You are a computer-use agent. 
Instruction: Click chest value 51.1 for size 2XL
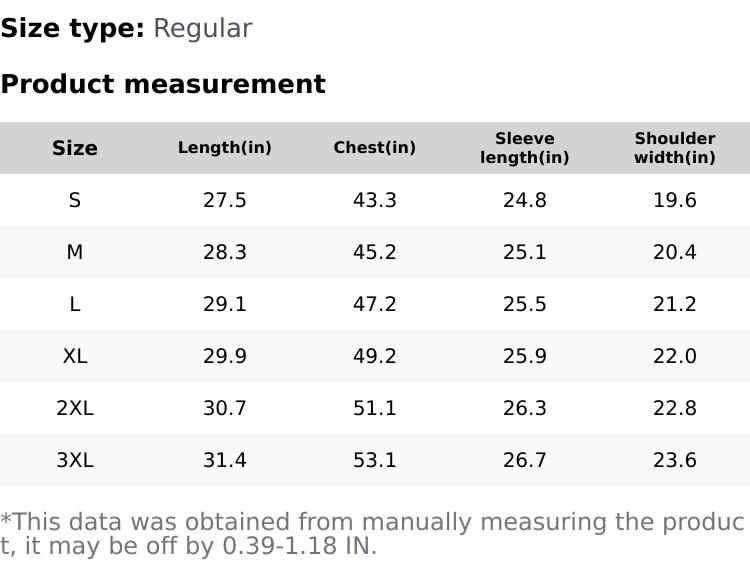click(375, 408)
